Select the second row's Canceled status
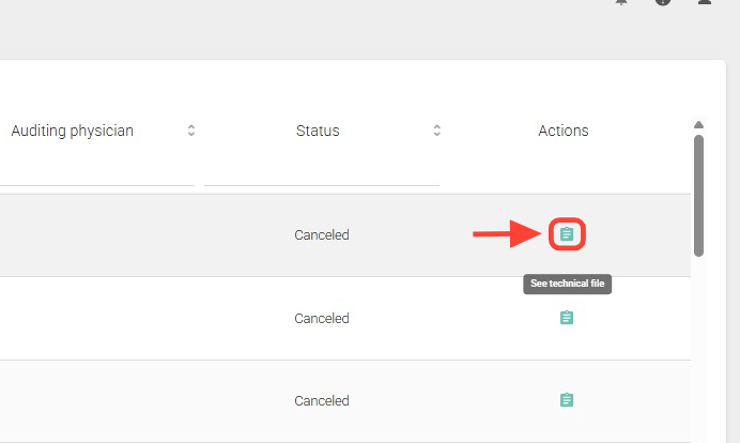Image resolution: width=740 pixels, height=443 pixels. (321, 318)
